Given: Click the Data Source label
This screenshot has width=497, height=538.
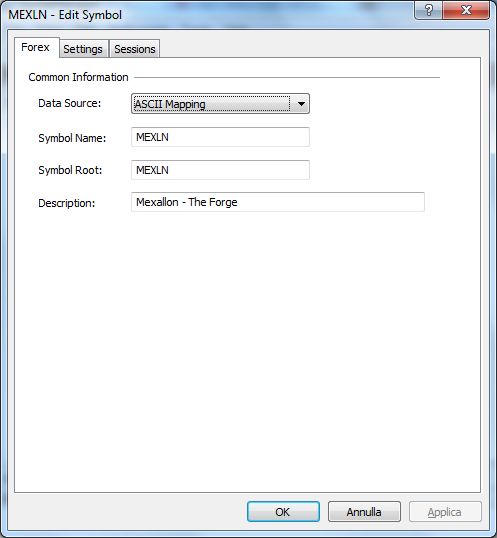Looking at the screenshot, I should pyautogui.click(x=70, y=103).
